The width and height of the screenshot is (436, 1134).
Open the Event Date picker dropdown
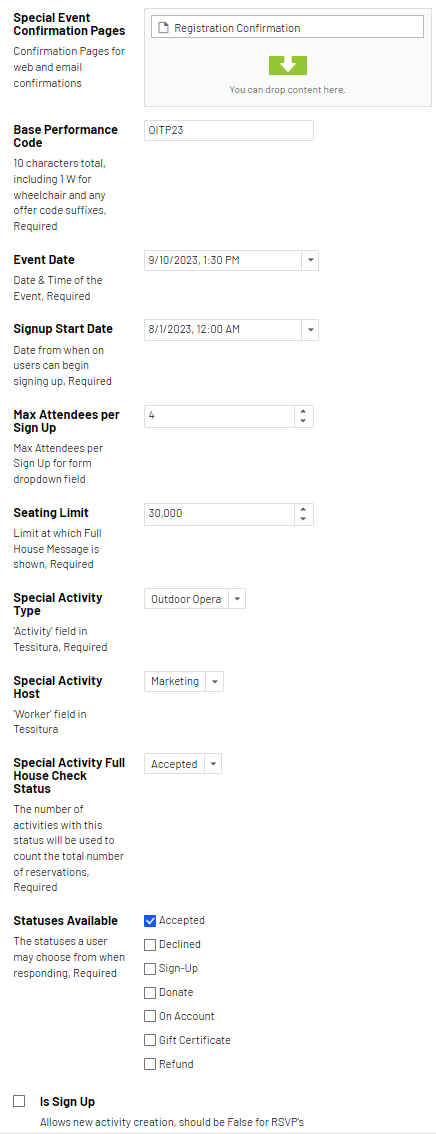point(310,260)
